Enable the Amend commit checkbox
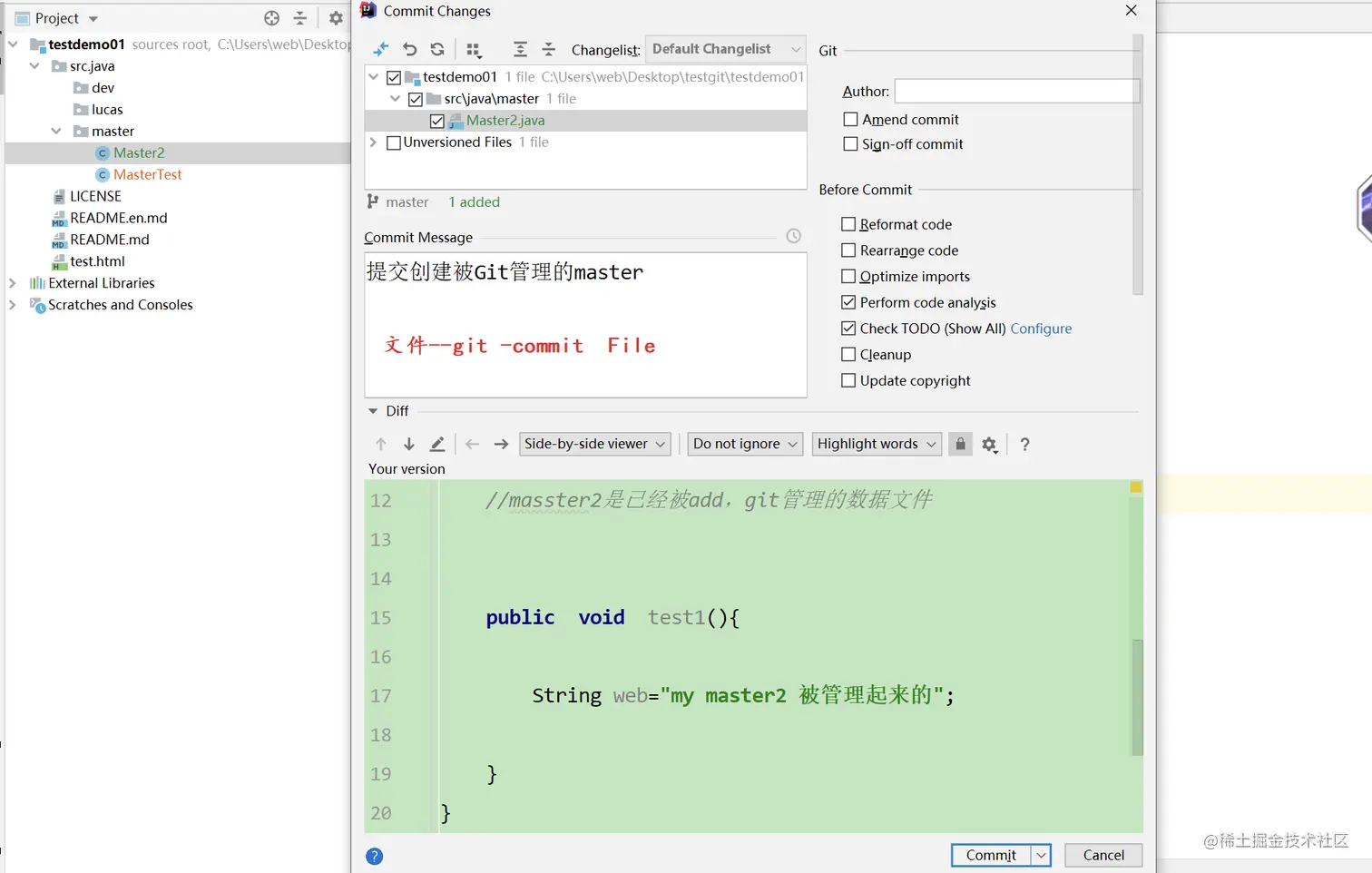The width and height of the screenshot is (1372, 873). [850, 119]
